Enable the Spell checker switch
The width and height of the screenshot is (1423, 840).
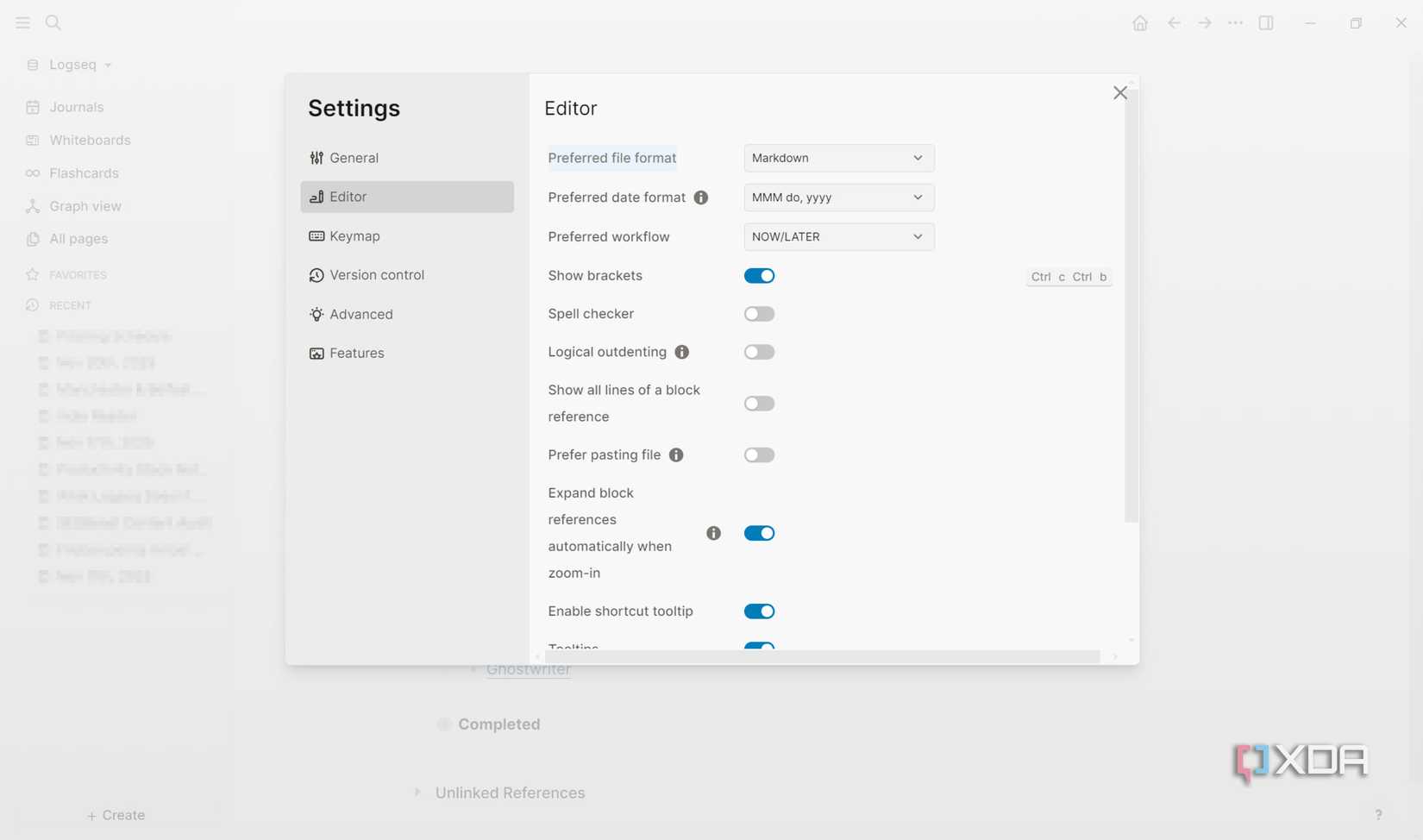(x=759, y=314)
